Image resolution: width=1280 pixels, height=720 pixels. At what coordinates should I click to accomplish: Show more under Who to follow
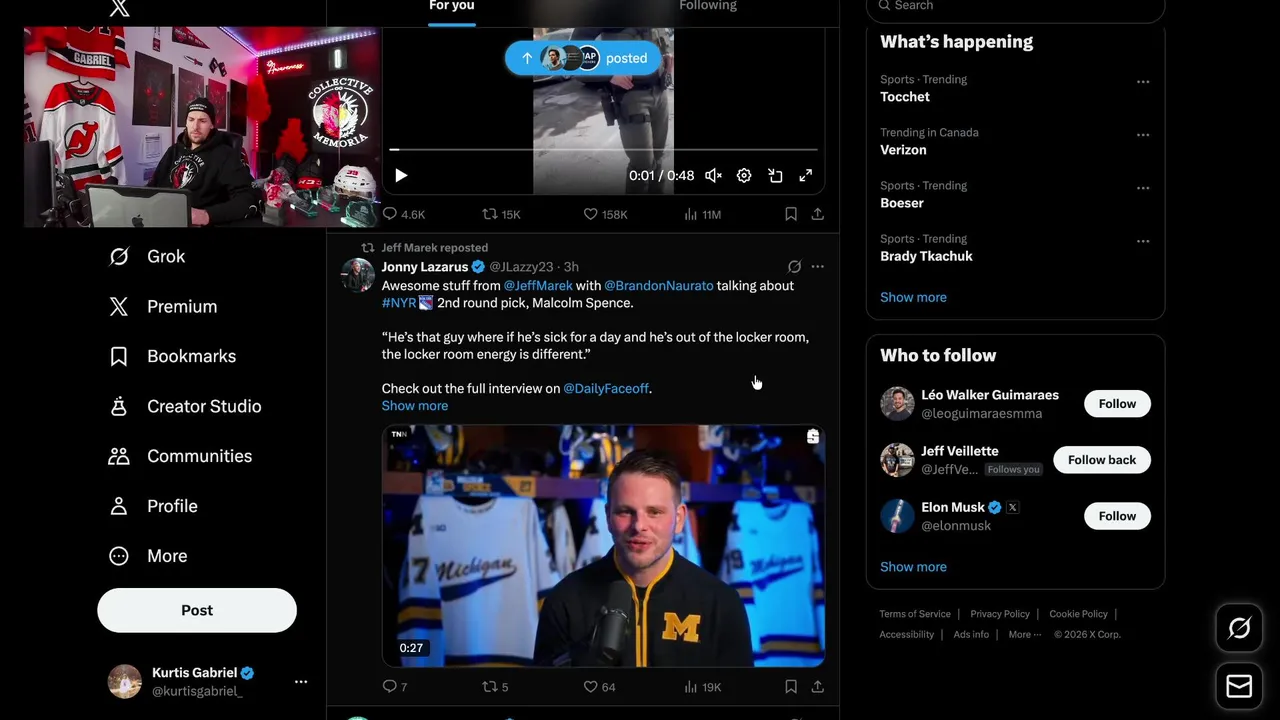913,567
